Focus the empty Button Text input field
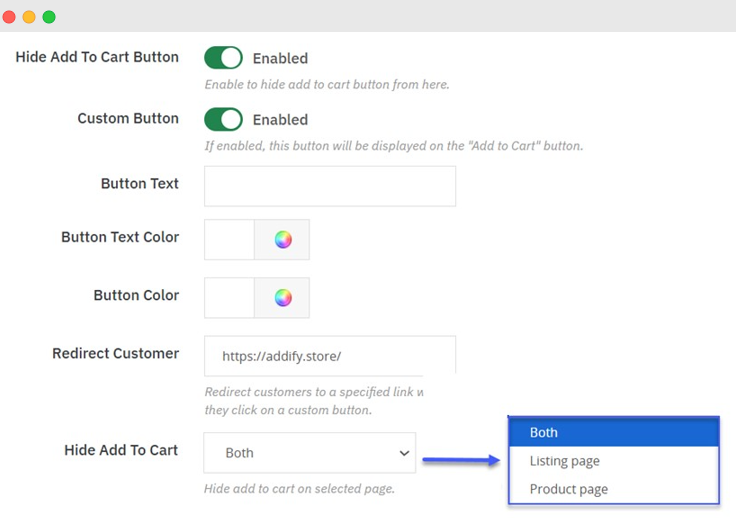The height and width of the screenshot is (518, 736). [x=329, y=186]
